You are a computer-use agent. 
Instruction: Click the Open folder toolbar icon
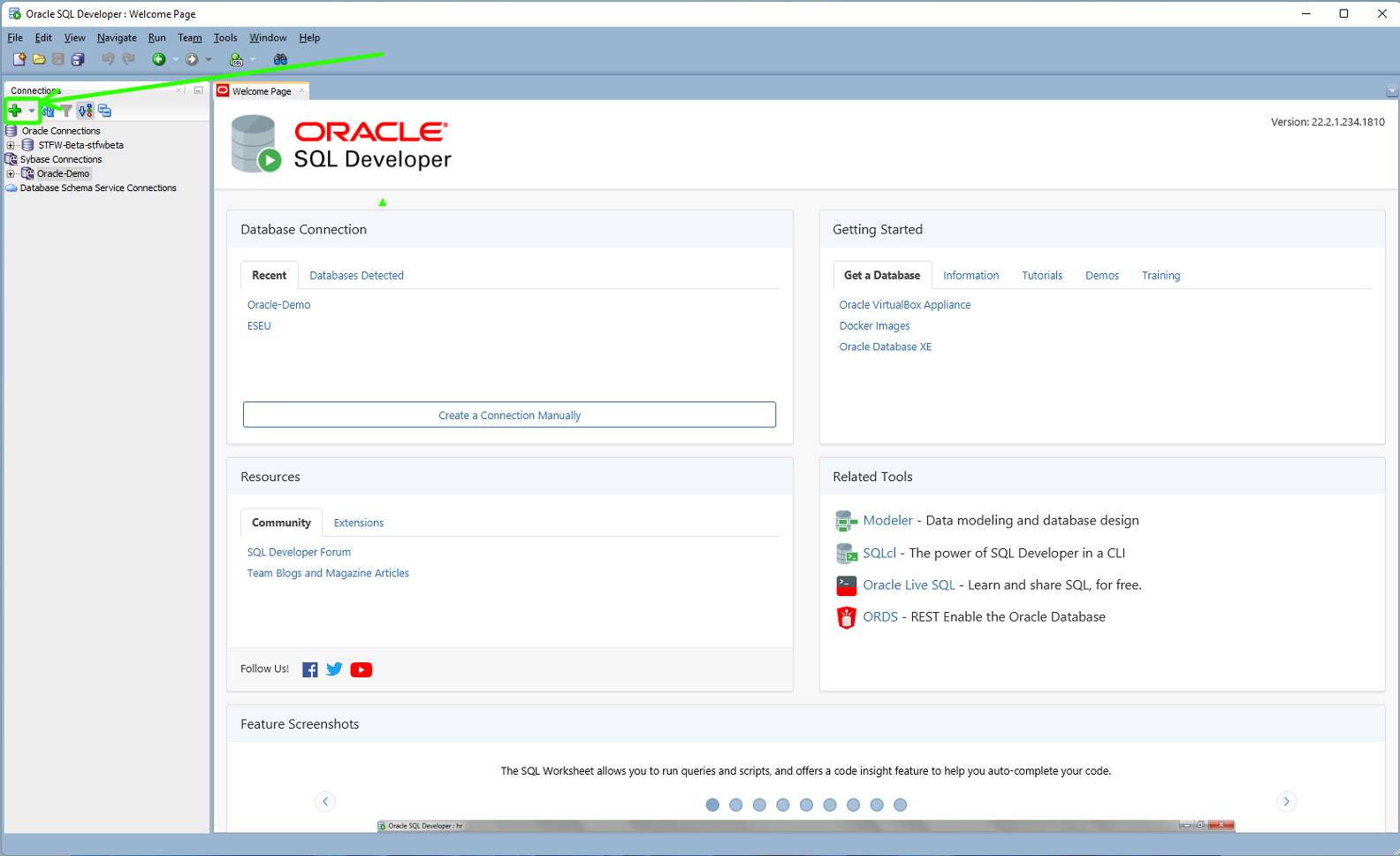pyautogui.click(x=39, y=59)
